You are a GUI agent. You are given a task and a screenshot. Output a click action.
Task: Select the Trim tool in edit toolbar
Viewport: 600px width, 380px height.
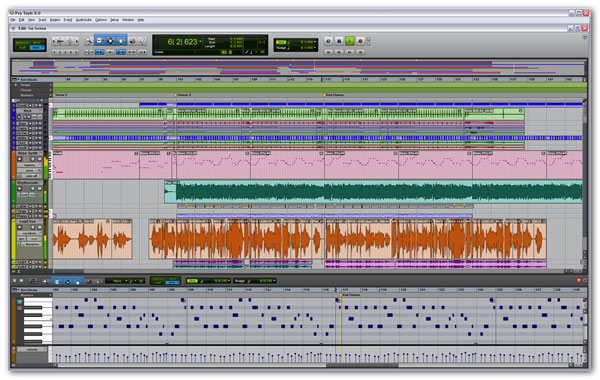click(99, 41)
